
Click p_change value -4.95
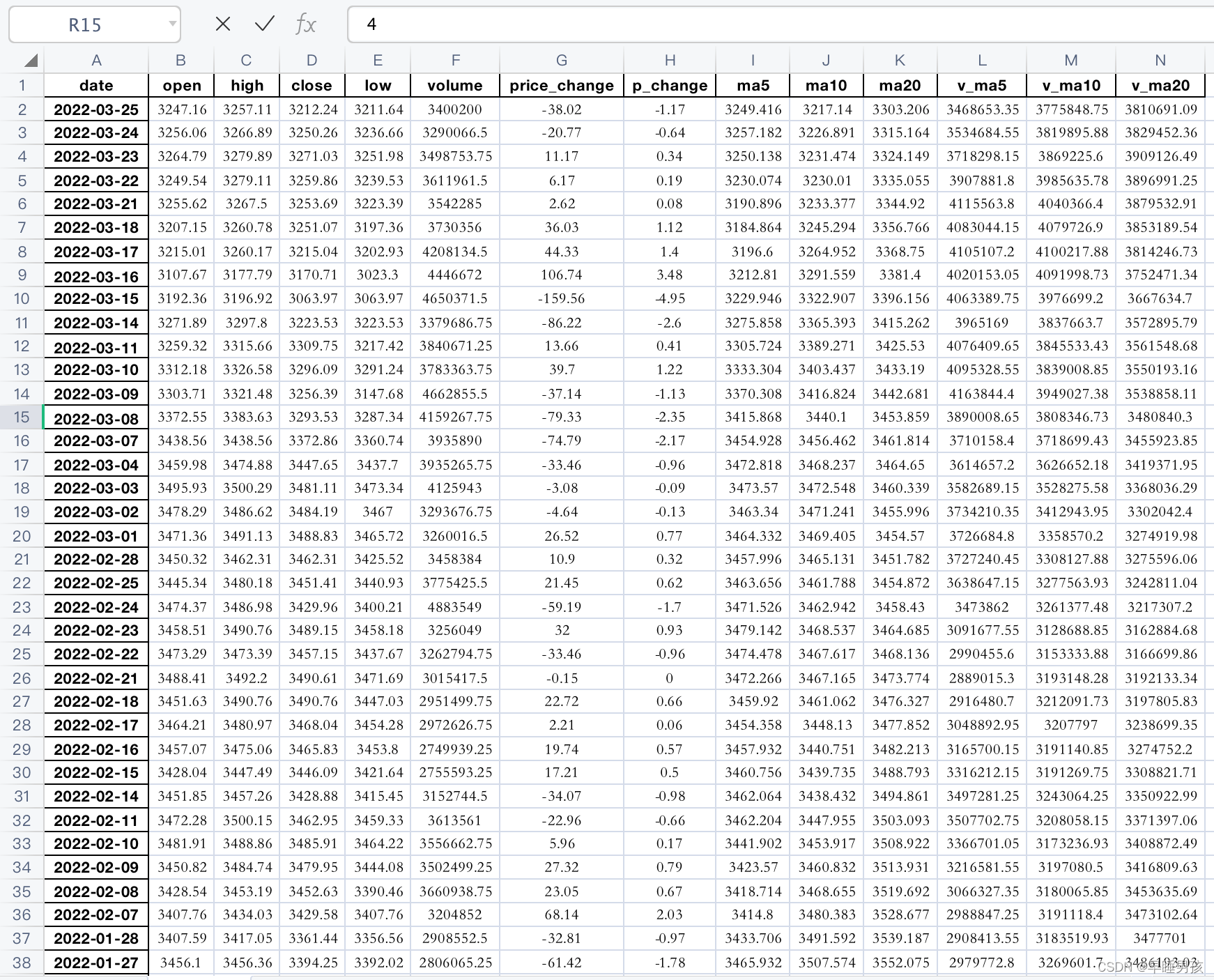pos(670,298)
